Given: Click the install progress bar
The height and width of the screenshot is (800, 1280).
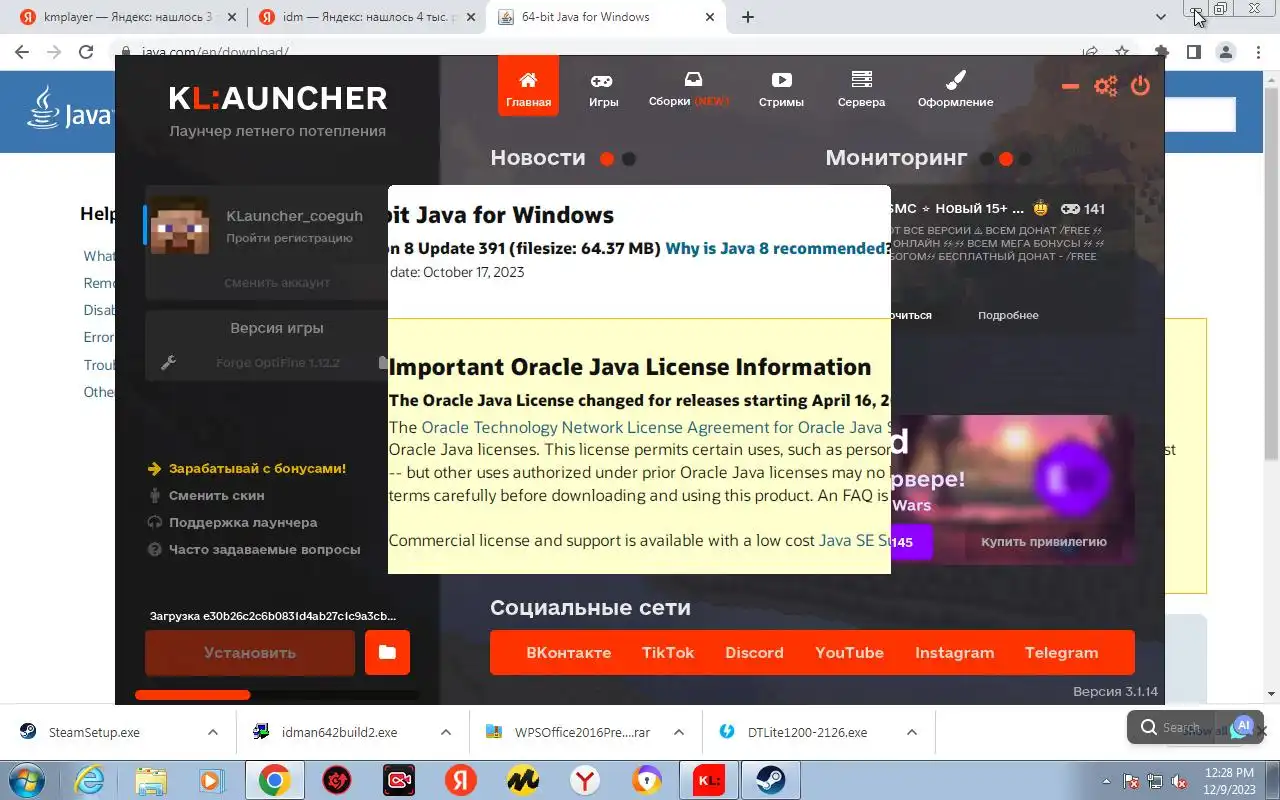Looking at the screenshot, I should [x=276, y=695].
